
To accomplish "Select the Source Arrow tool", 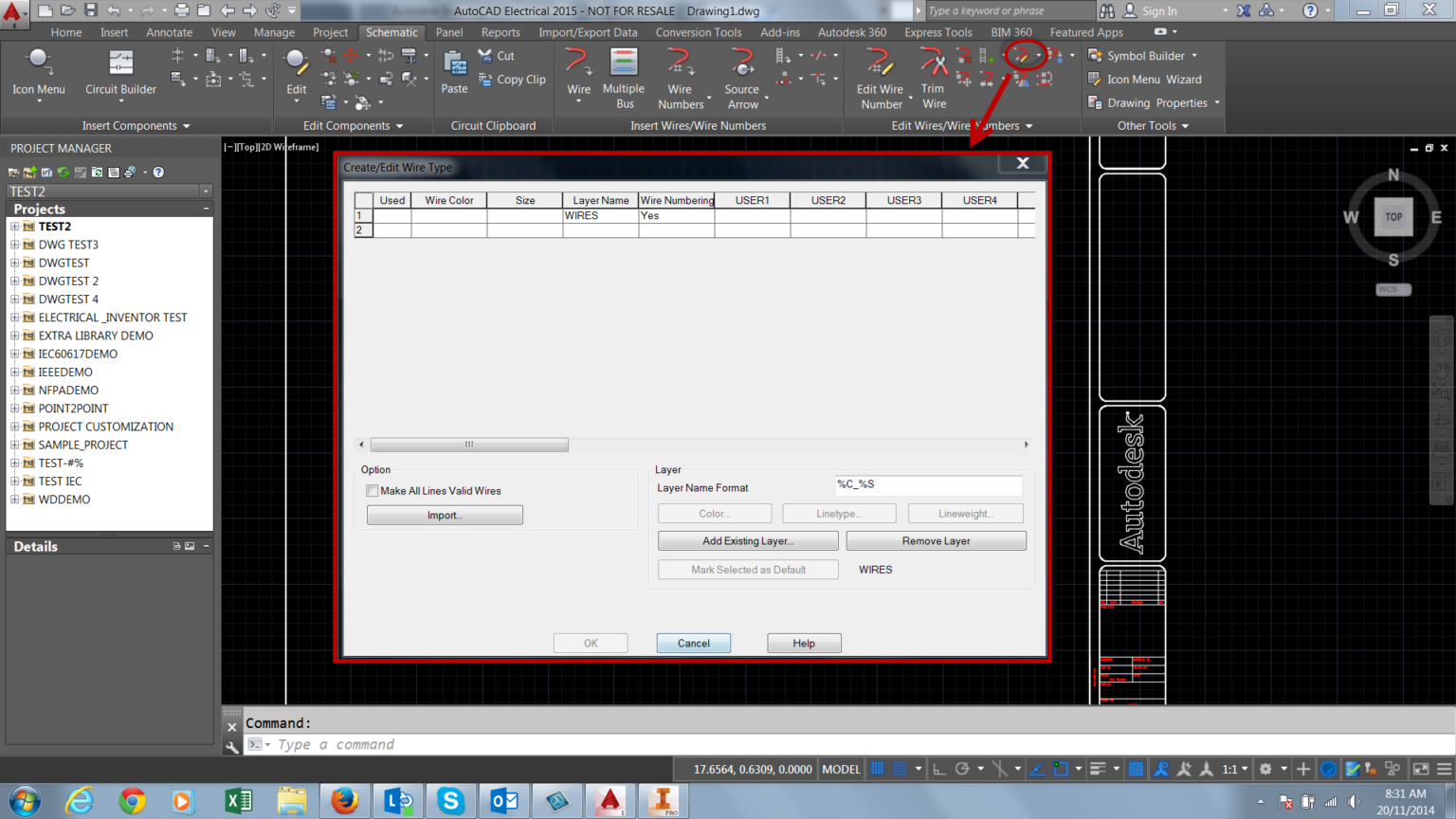I will pyautogui.click(x=741, y=76).
